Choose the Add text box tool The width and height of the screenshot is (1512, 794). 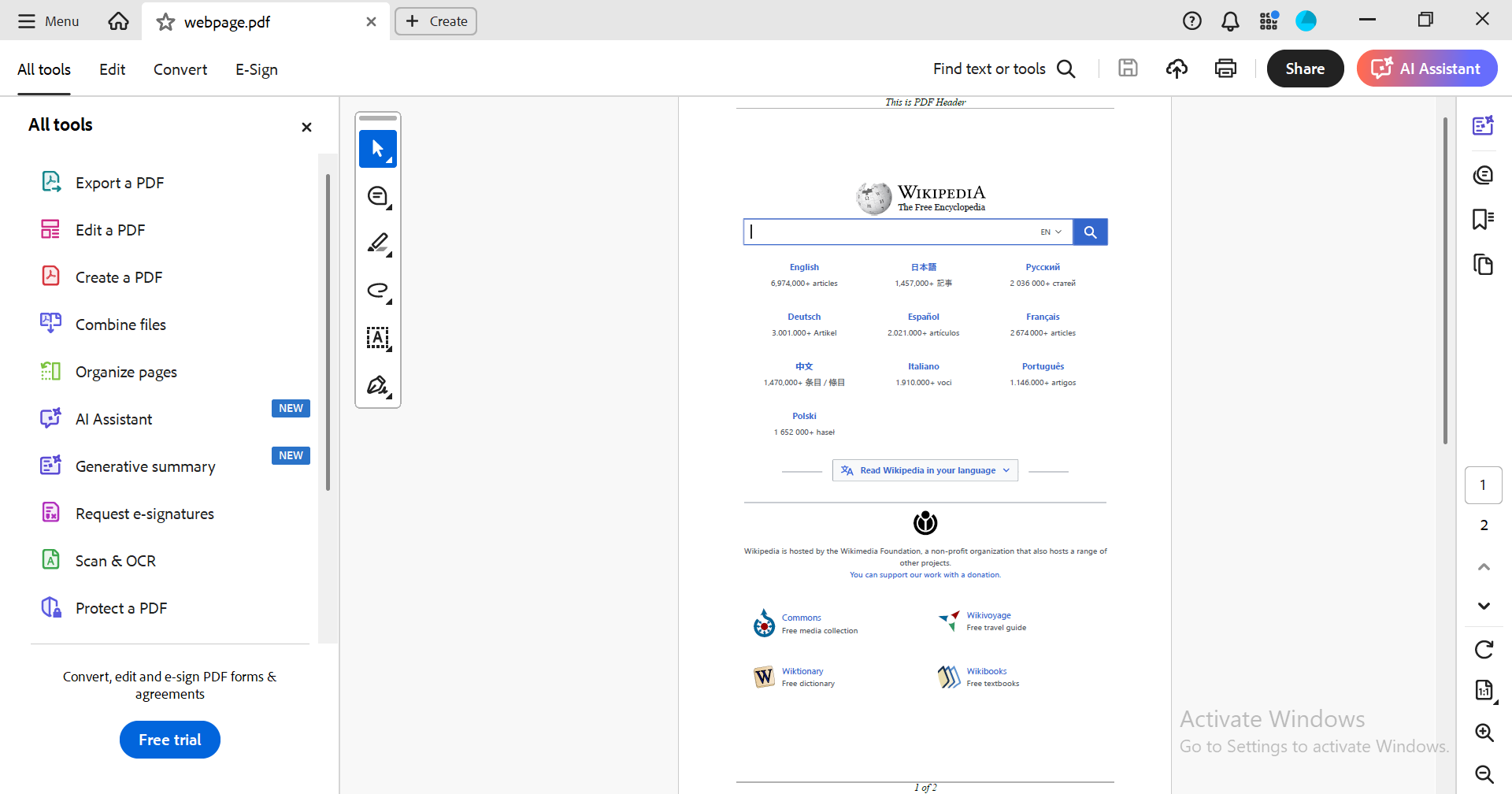[x=378, y=338]
